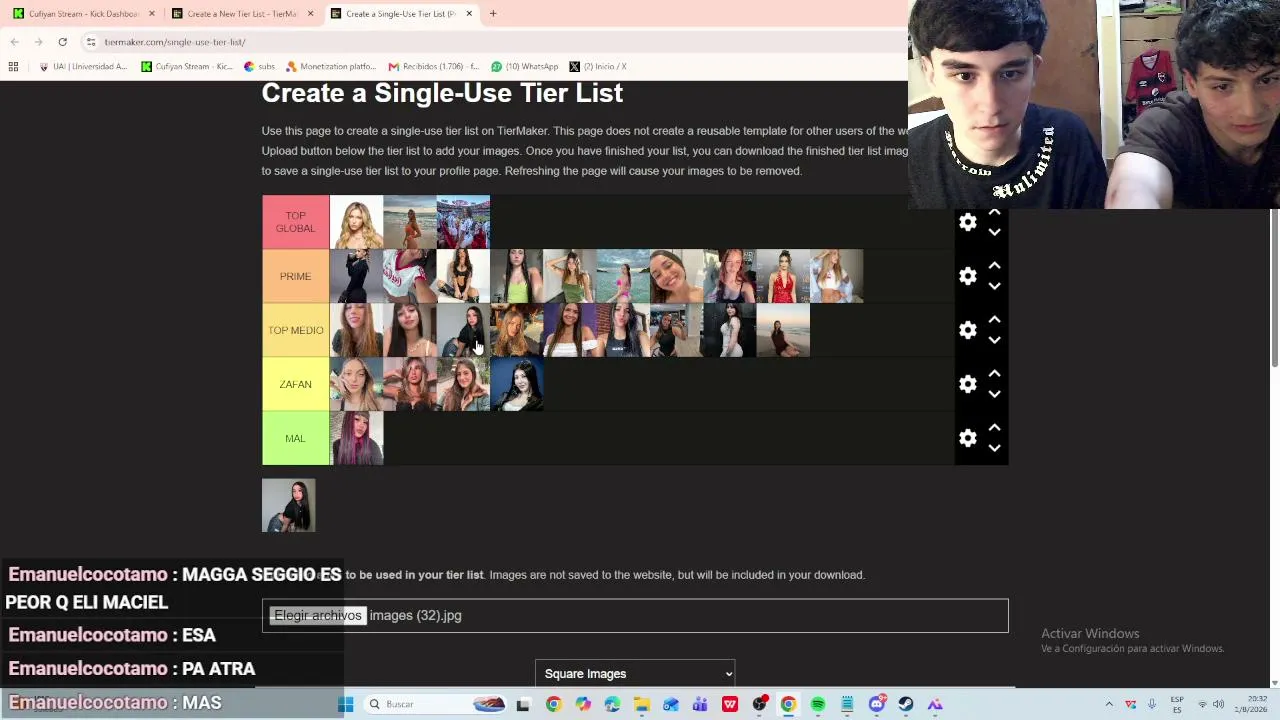Open the Monetization platform bookmark
This screenshot has height=720, width=1280.
point(331,66)
